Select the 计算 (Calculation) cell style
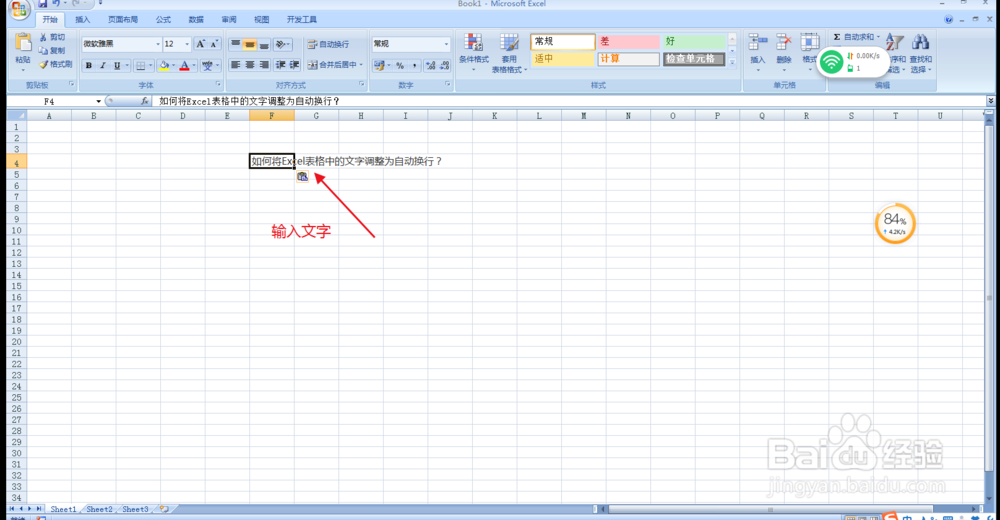The image size is (1000, 520). coord(628,59)
